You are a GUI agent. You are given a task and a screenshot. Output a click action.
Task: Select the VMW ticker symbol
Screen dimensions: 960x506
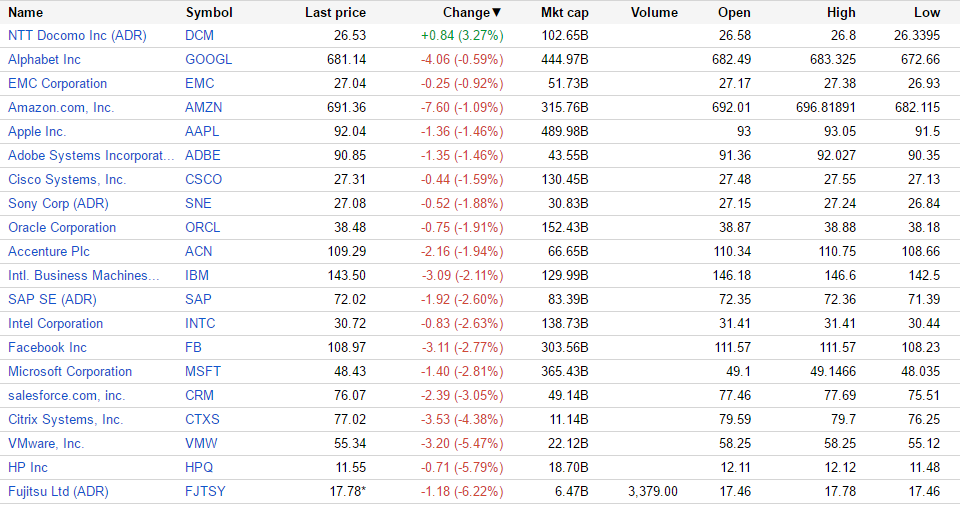(x=201, y=443)
